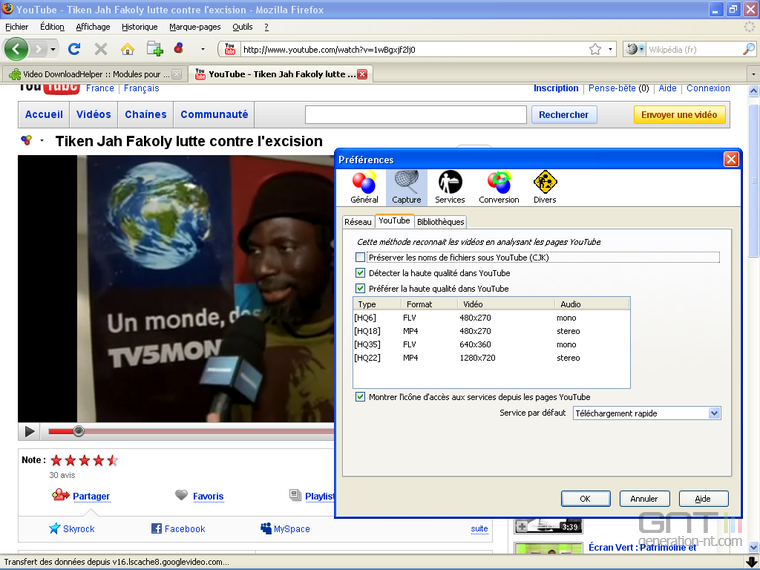Viewport: 760px width, 570px height.
Task: Click DownloadHelper balls icon beside video title
Action: pos(26,141)
